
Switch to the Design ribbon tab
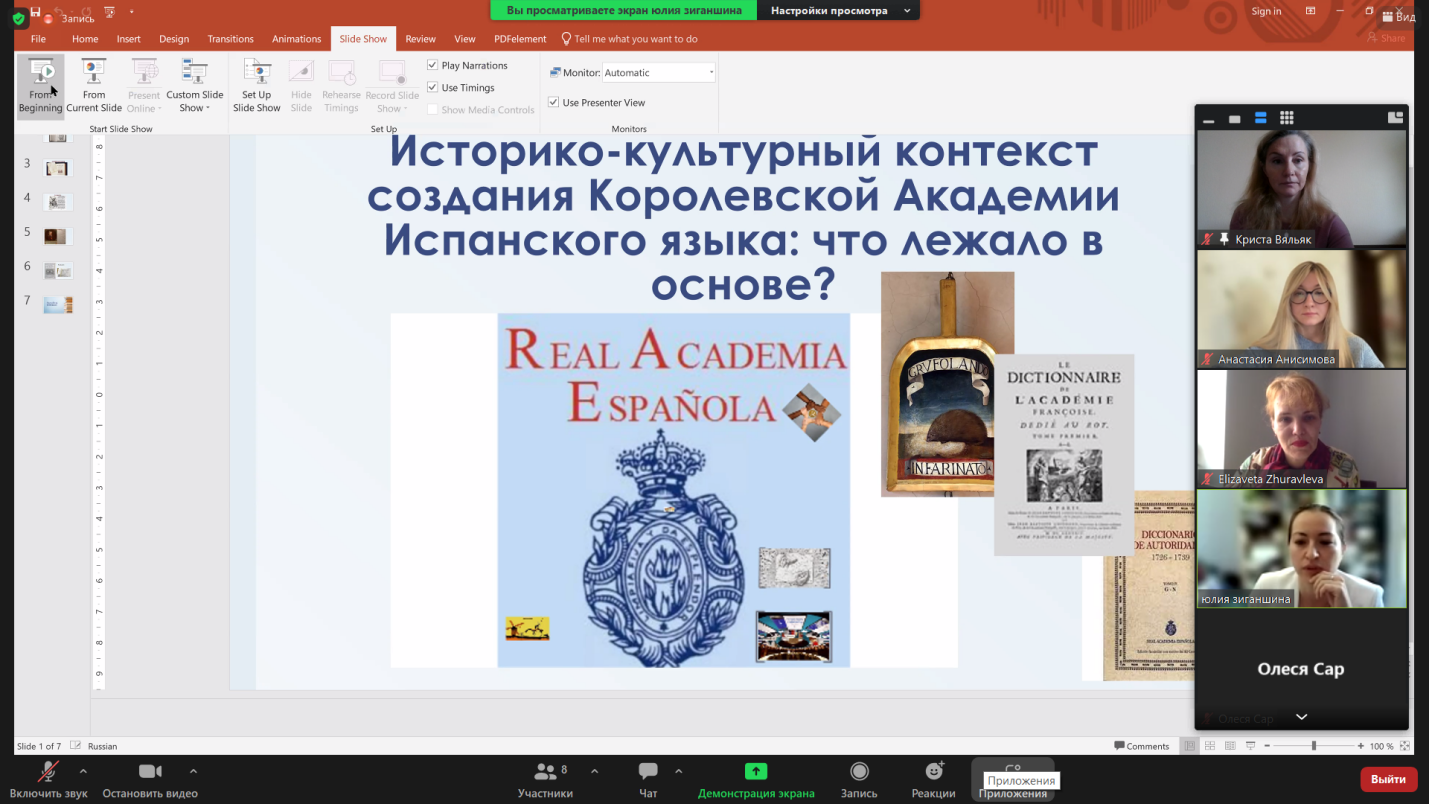[174, 39]
